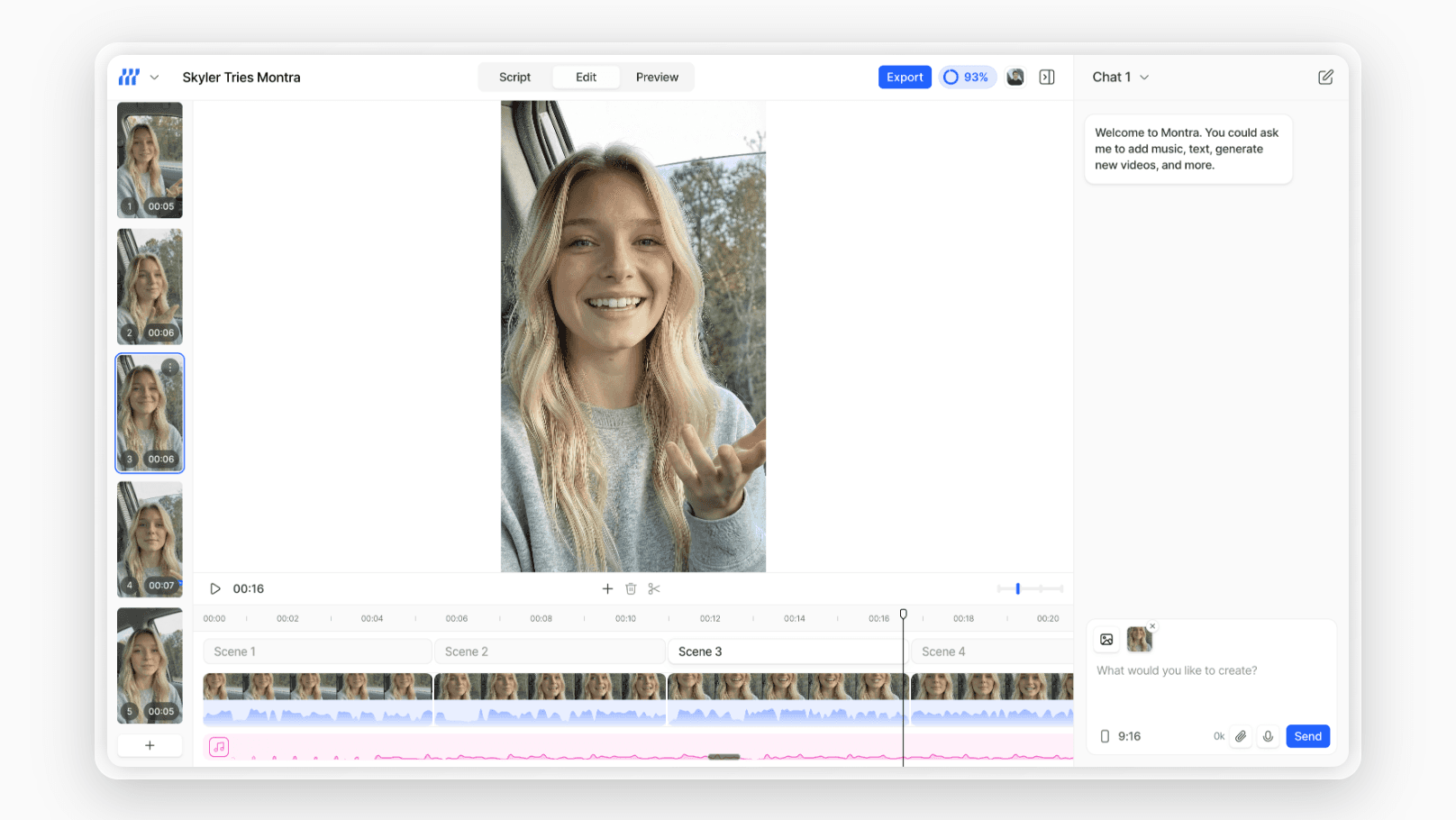This screenshot has width=1456, height=820.
Task: Click the scissors split icon
Action: tap(654, 588)
